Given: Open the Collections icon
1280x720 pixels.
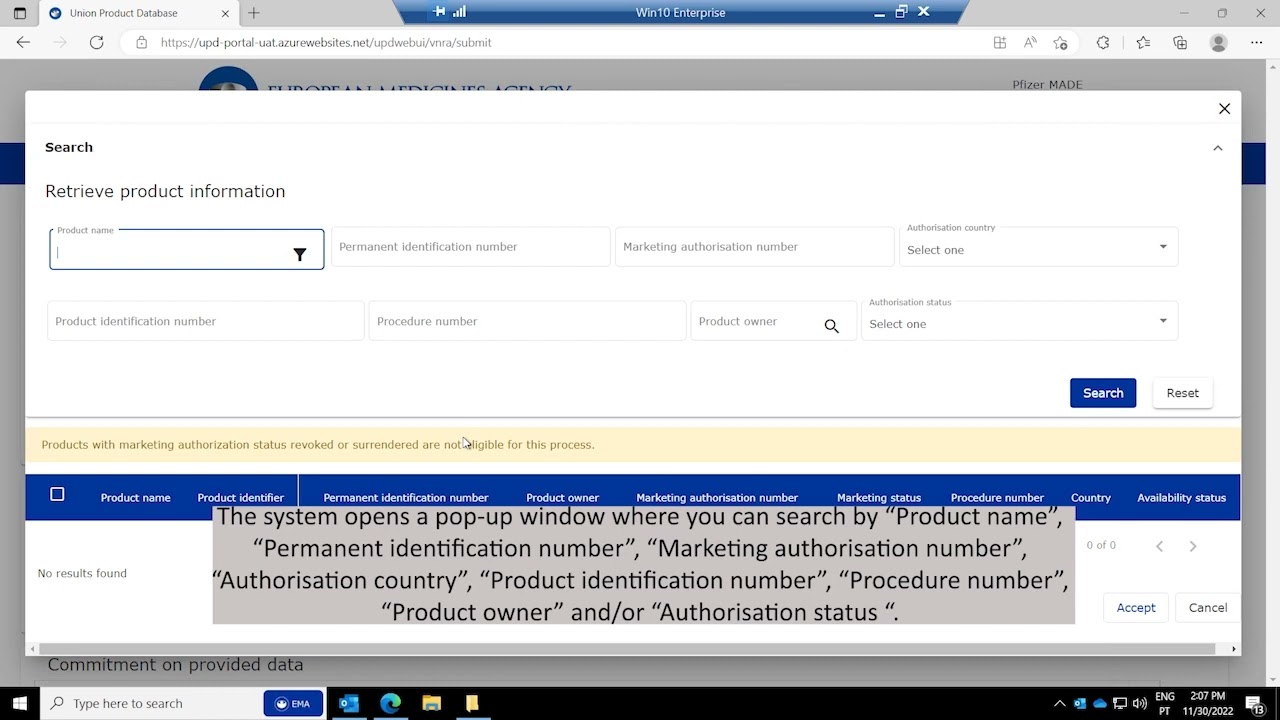Looking at the screenshot, I should click(x=1180, y=42).
